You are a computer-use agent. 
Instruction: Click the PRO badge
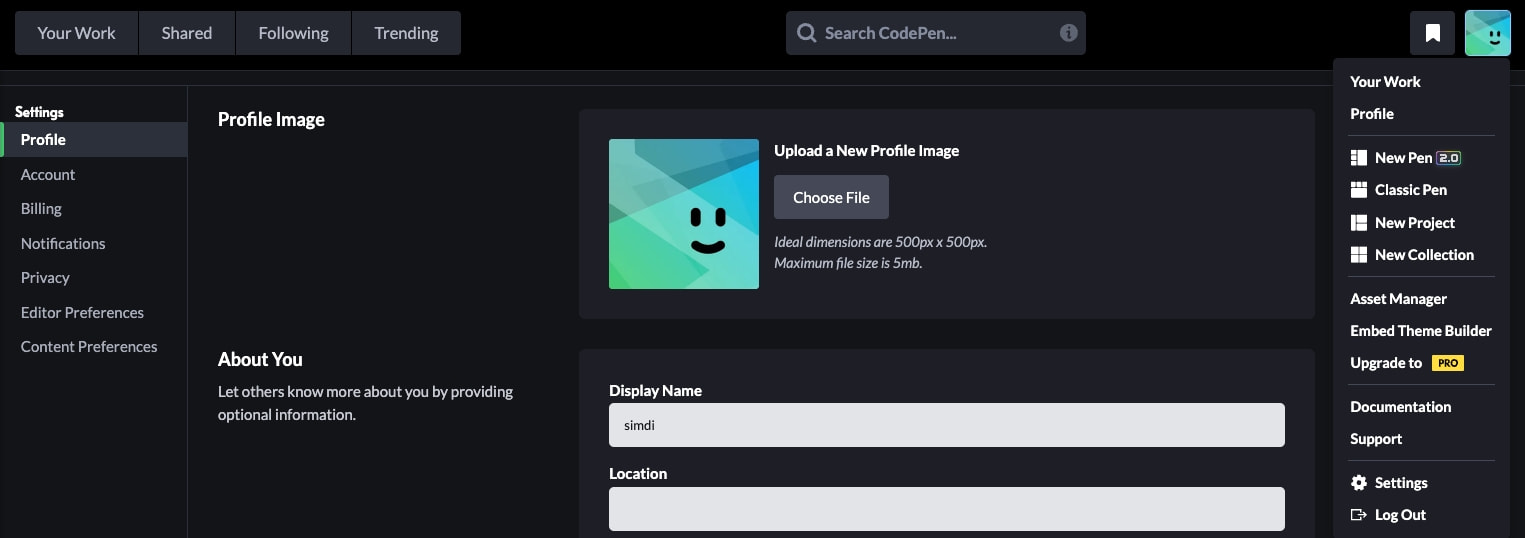point(1447,363)
